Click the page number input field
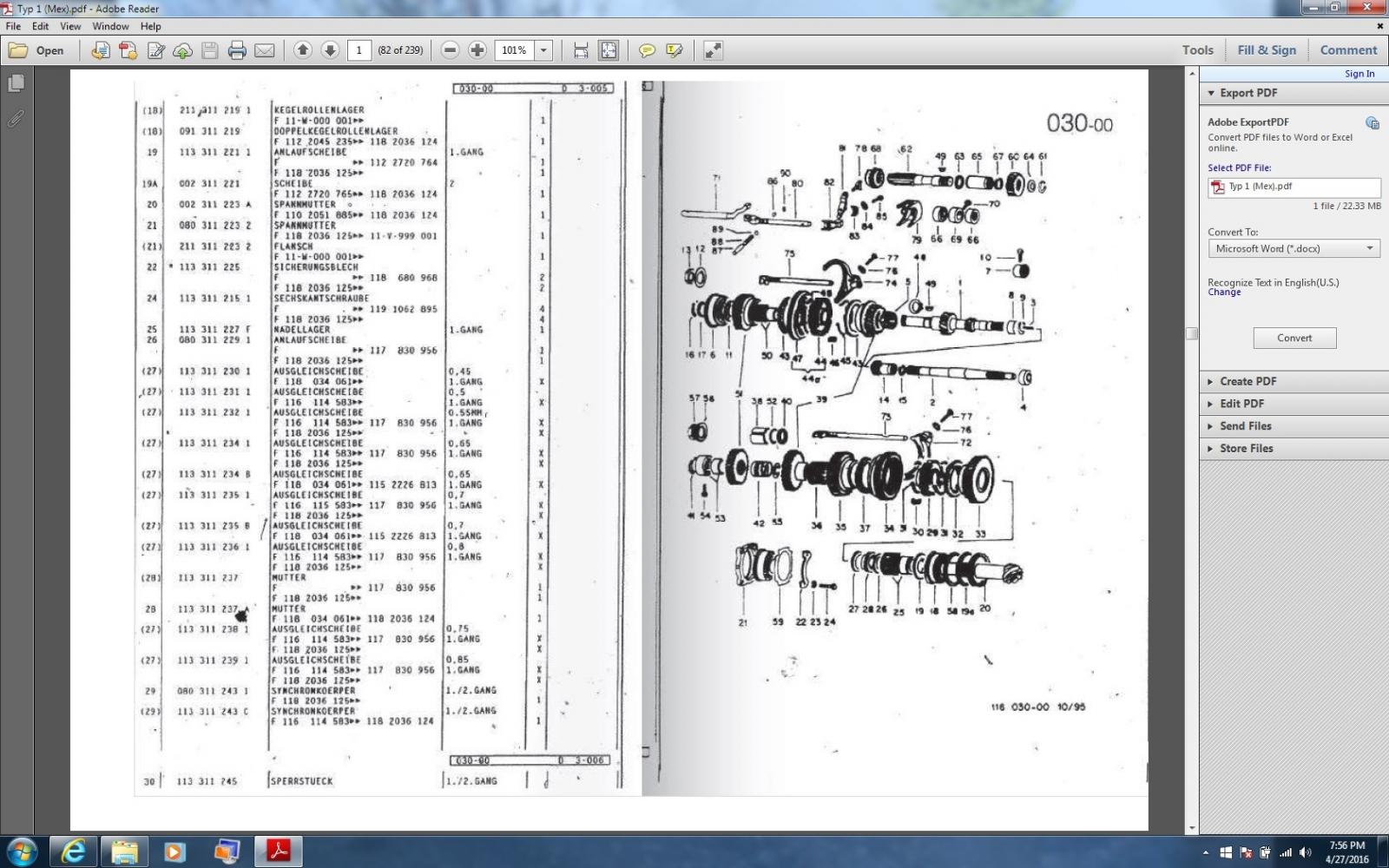The image size is (1389, 868). click(x=359, y=50)
